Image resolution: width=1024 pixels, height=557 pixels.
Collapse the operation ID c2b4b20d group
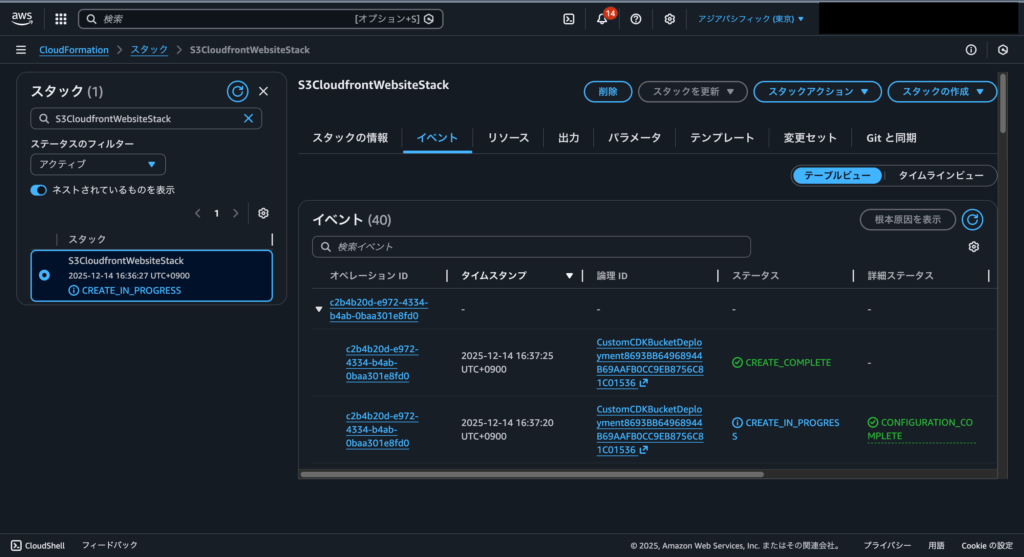(319, 310)
